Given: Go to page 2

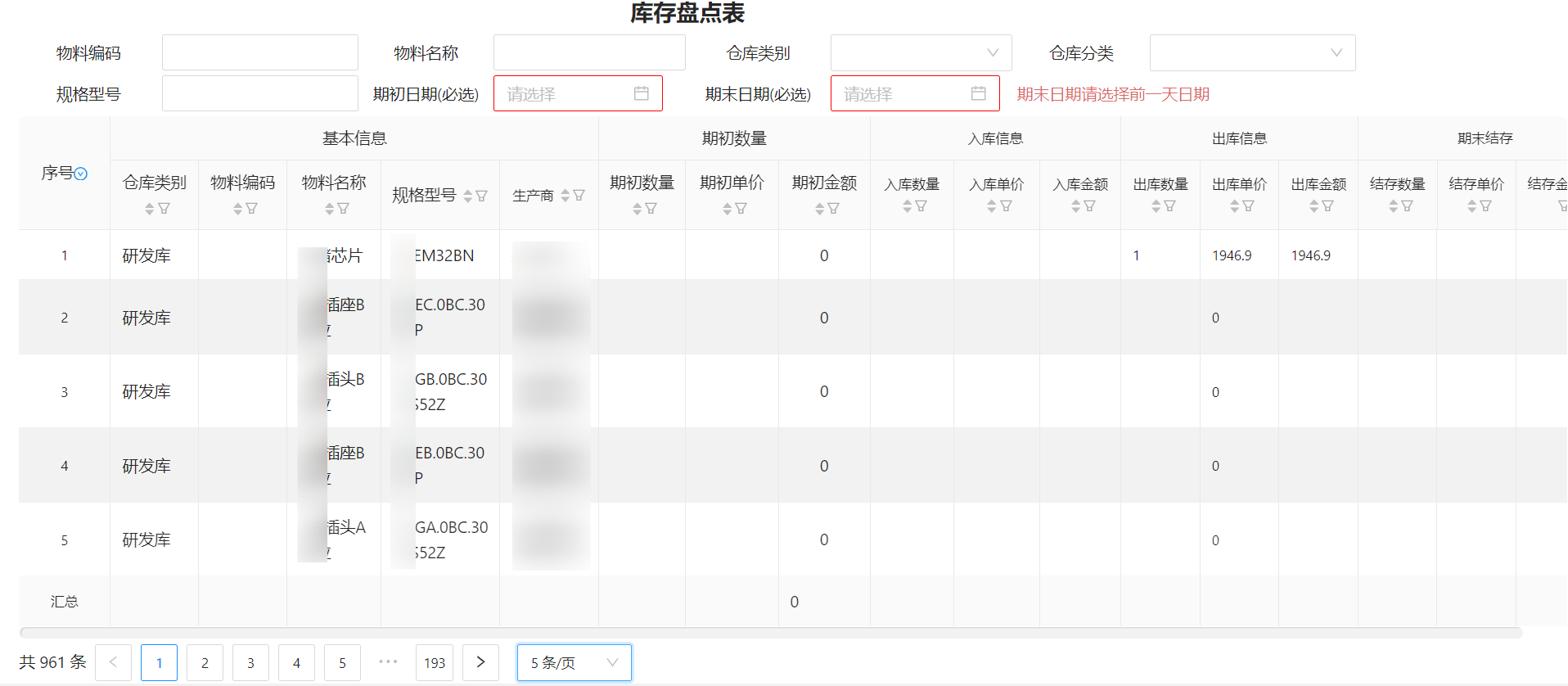Looking at the screenshot, I should pos(205,662).
